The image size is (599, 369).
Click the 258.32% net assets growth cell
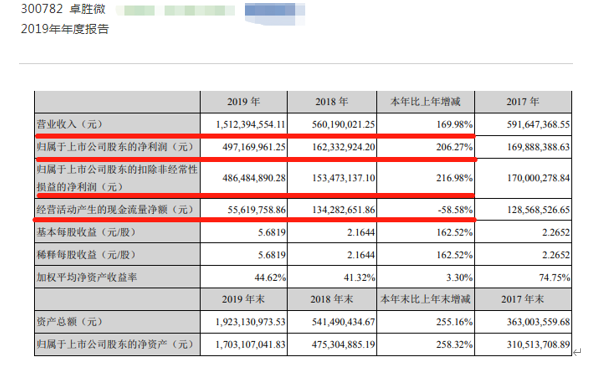coord(455,345)
